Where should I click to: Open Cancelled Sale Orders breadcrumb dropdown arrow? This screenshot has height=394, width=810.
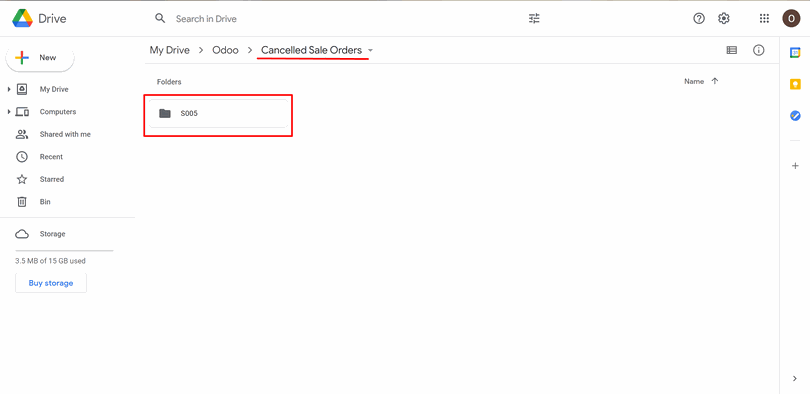point(370,51)
